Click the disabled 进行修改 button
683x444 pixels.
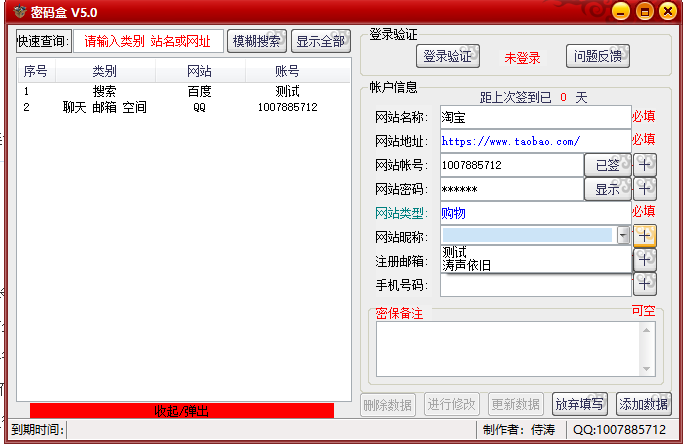click(x=452, y=404)
